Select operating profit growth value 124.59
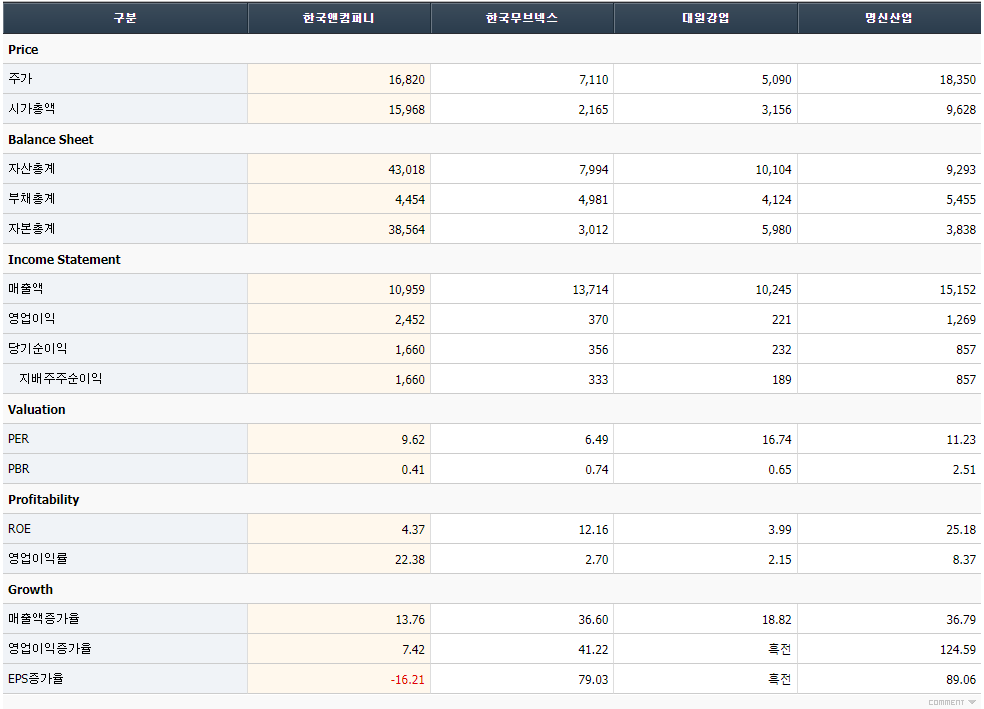The image size is (984, 709). click(x=958, y=649)
